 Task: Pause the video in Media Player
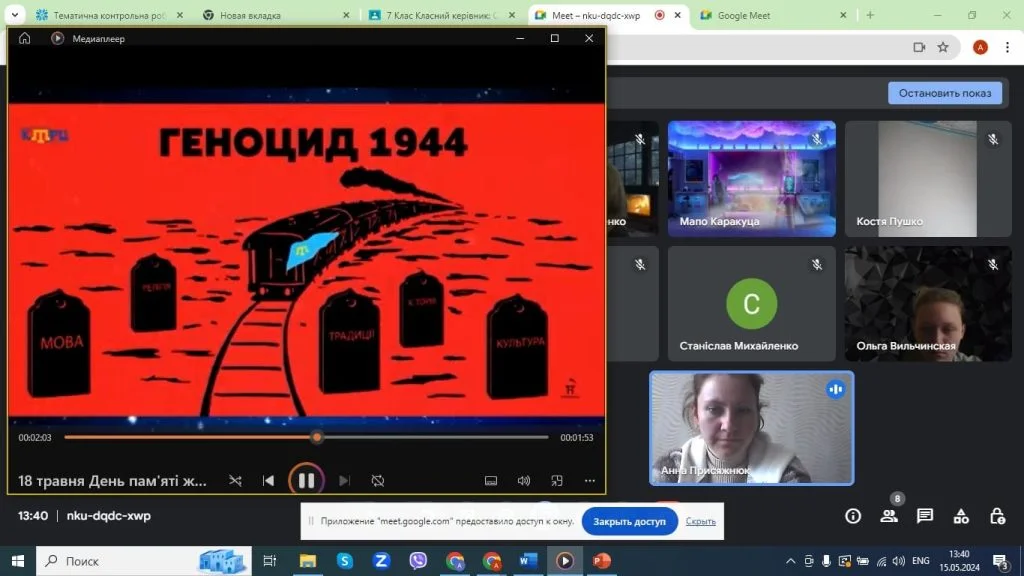[306, 481]
